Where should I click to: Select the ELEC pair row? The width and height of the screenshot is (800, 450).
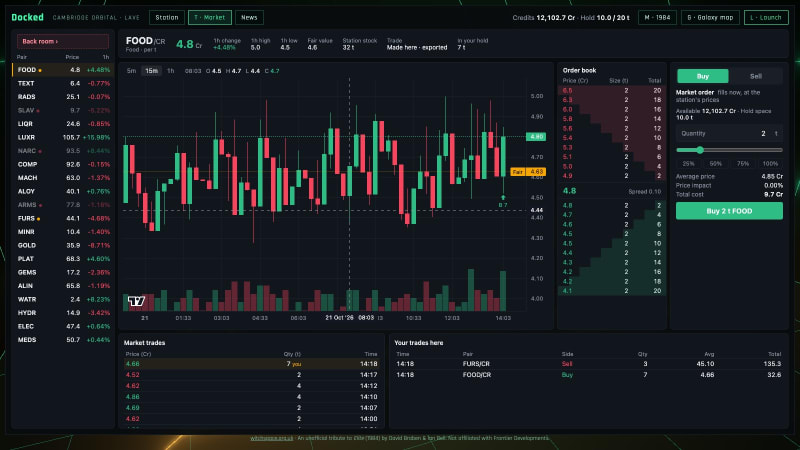pos(62,327)
